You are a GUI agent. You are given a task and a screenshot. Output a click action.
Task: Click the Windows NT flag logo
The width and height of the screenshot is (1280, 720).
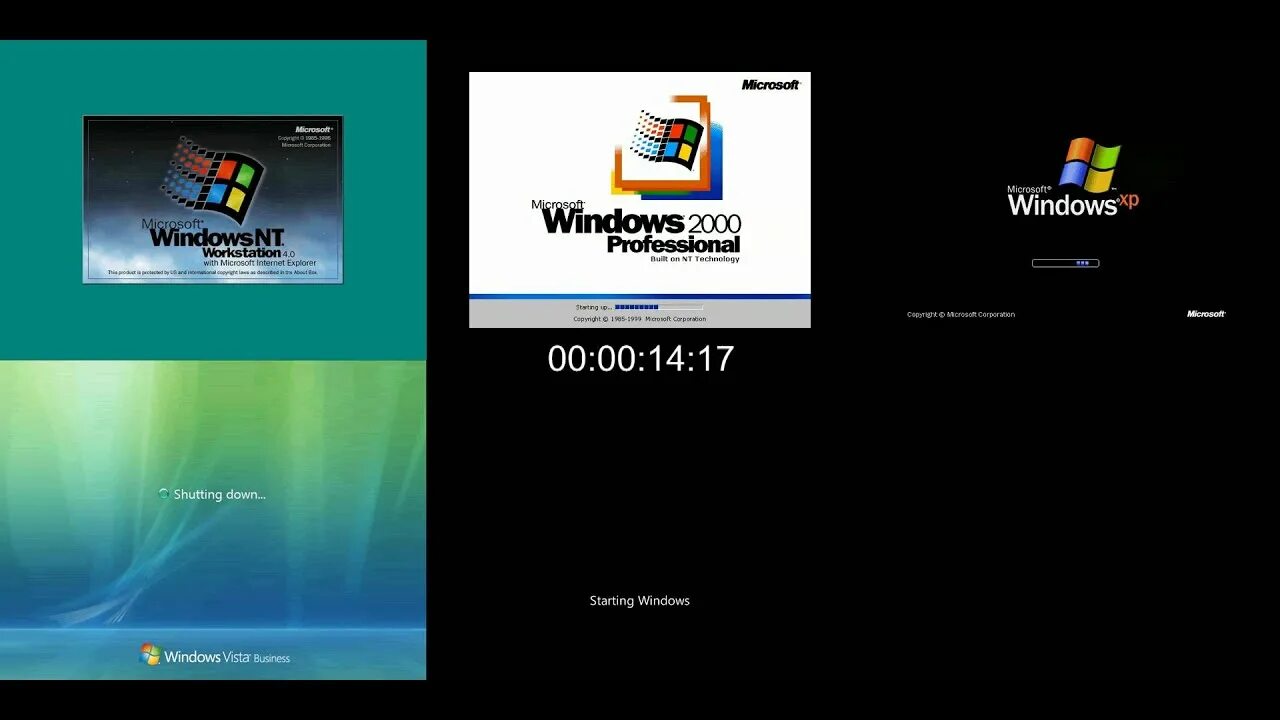coord(213,180)
